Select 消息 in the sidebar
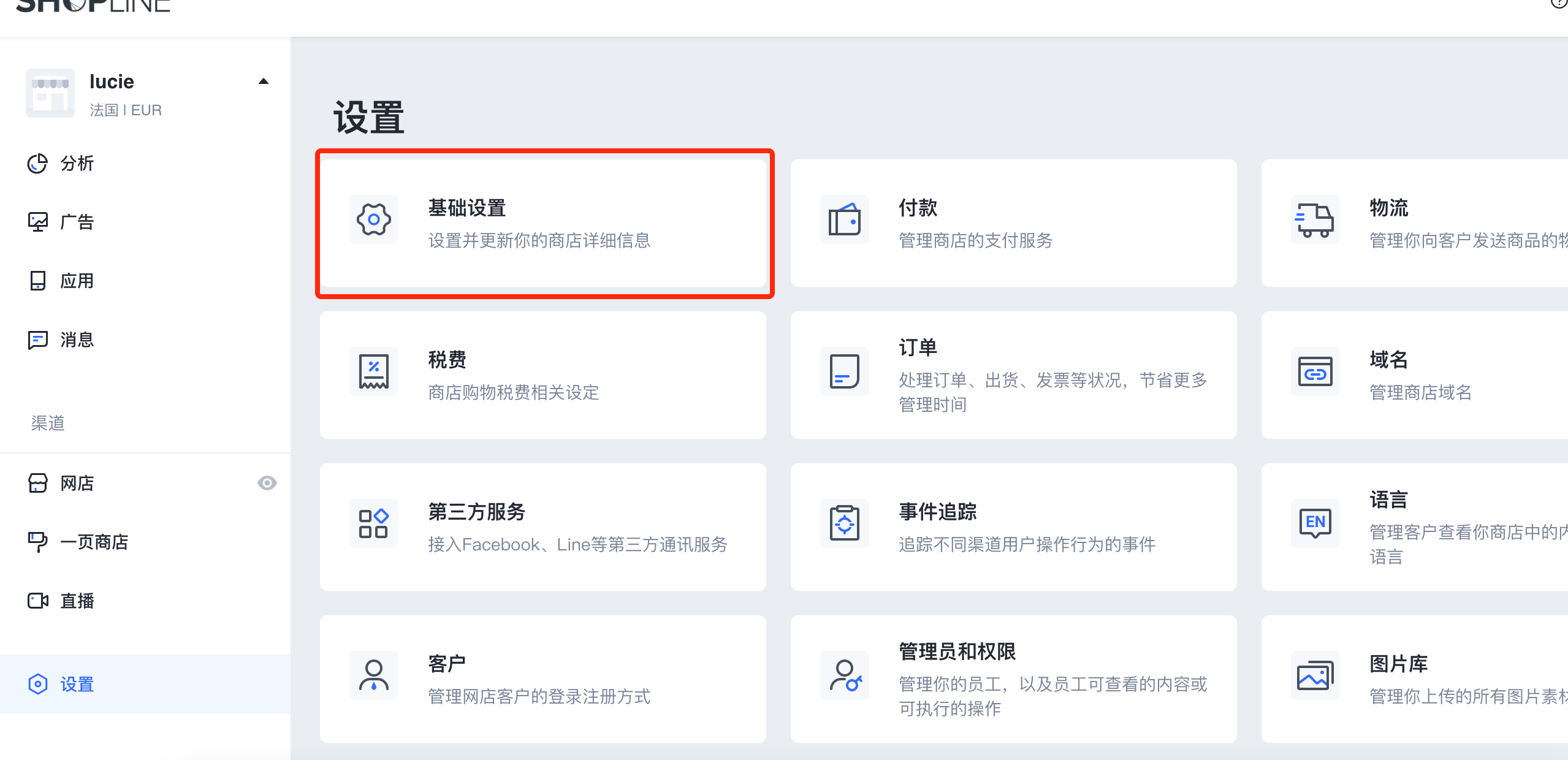Viewport: 1568px width, 760px height. coord(77,340)
